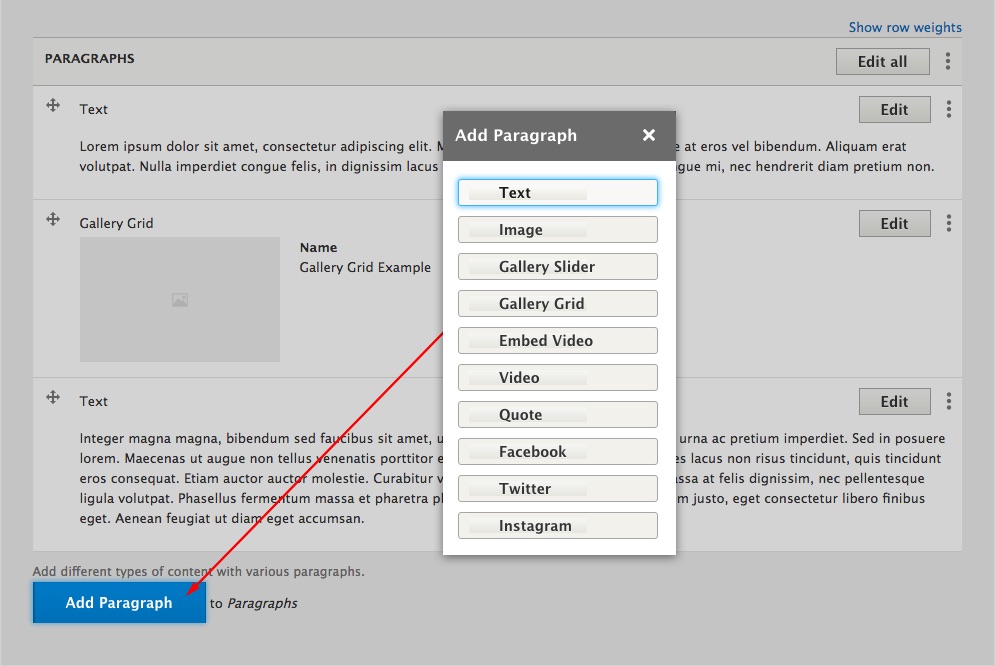This screenshot has width=995, height=666.
Task: Click Edit all button
Action: 882,62
